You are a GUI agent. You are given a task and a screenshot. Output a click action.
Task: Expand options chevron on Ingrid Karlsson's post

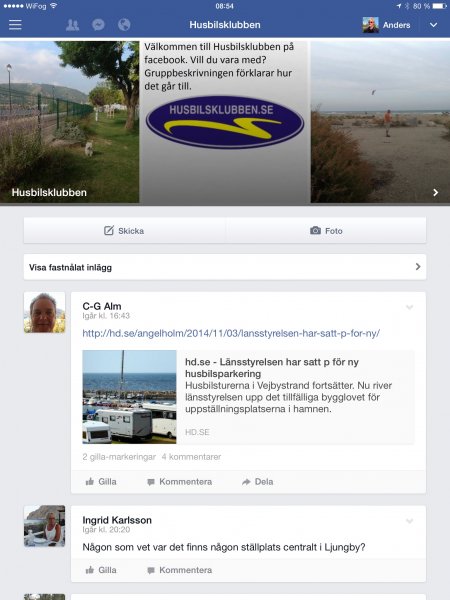(409, 521)
